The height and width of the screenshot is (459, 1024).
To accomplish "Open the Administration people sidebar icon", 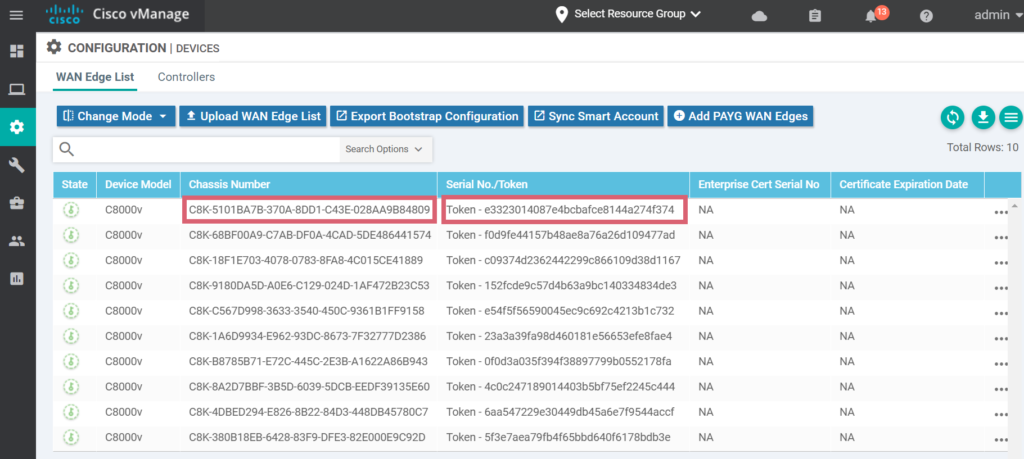I will pyautogui.click(x=17, y=241).
